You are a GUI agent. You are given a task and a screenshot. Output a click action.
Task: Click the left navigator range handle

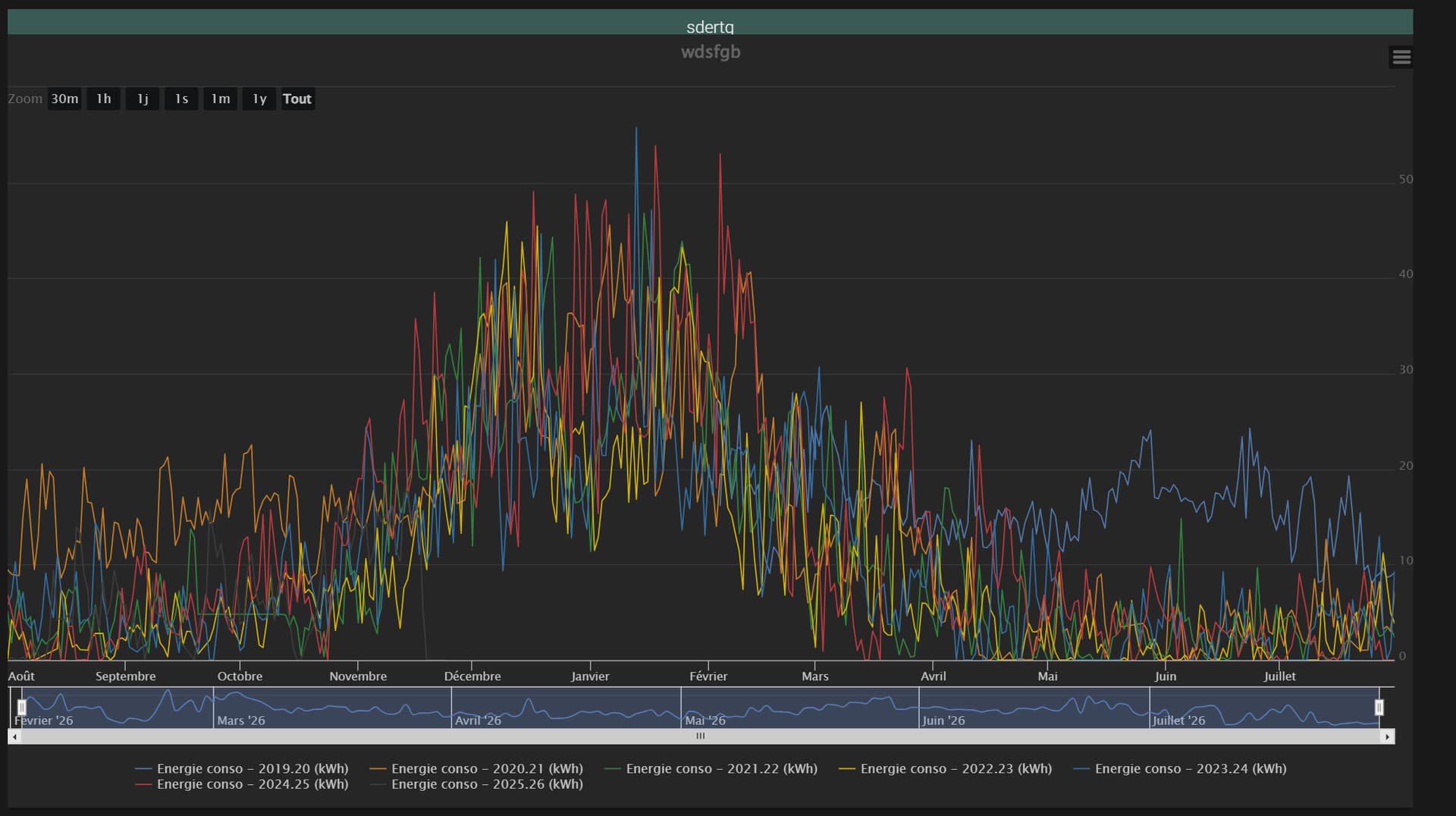pyautogui.click(x=22, y=708)
